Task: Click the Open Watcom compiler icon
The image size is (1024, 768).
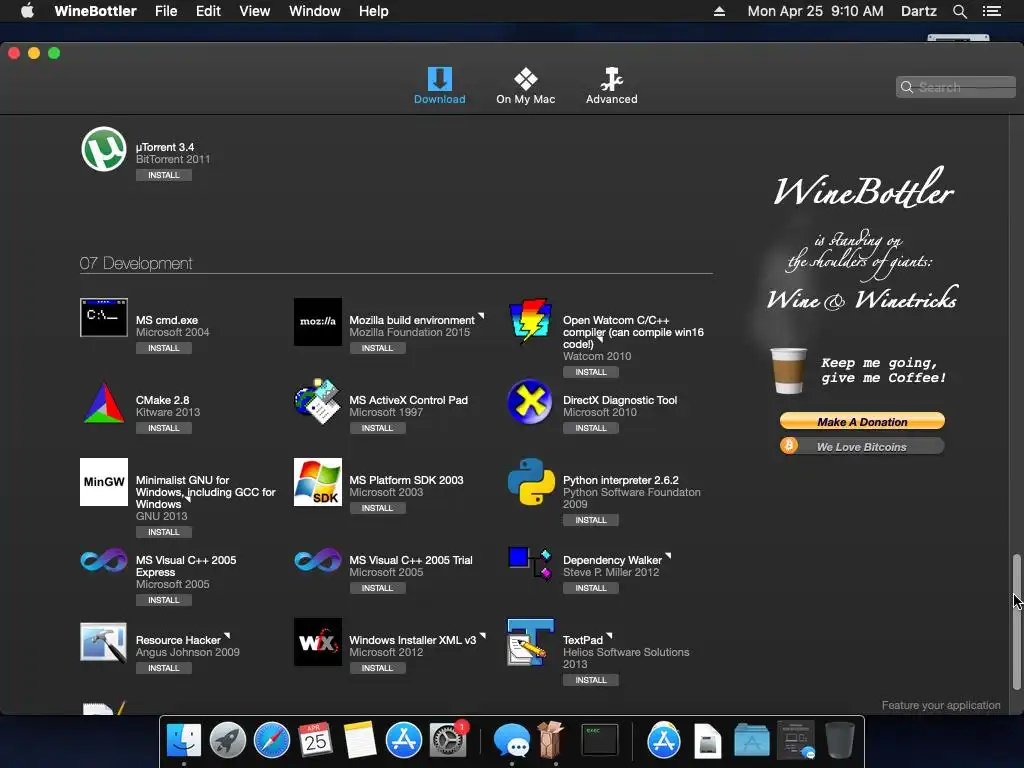Action: pos(530,321)
